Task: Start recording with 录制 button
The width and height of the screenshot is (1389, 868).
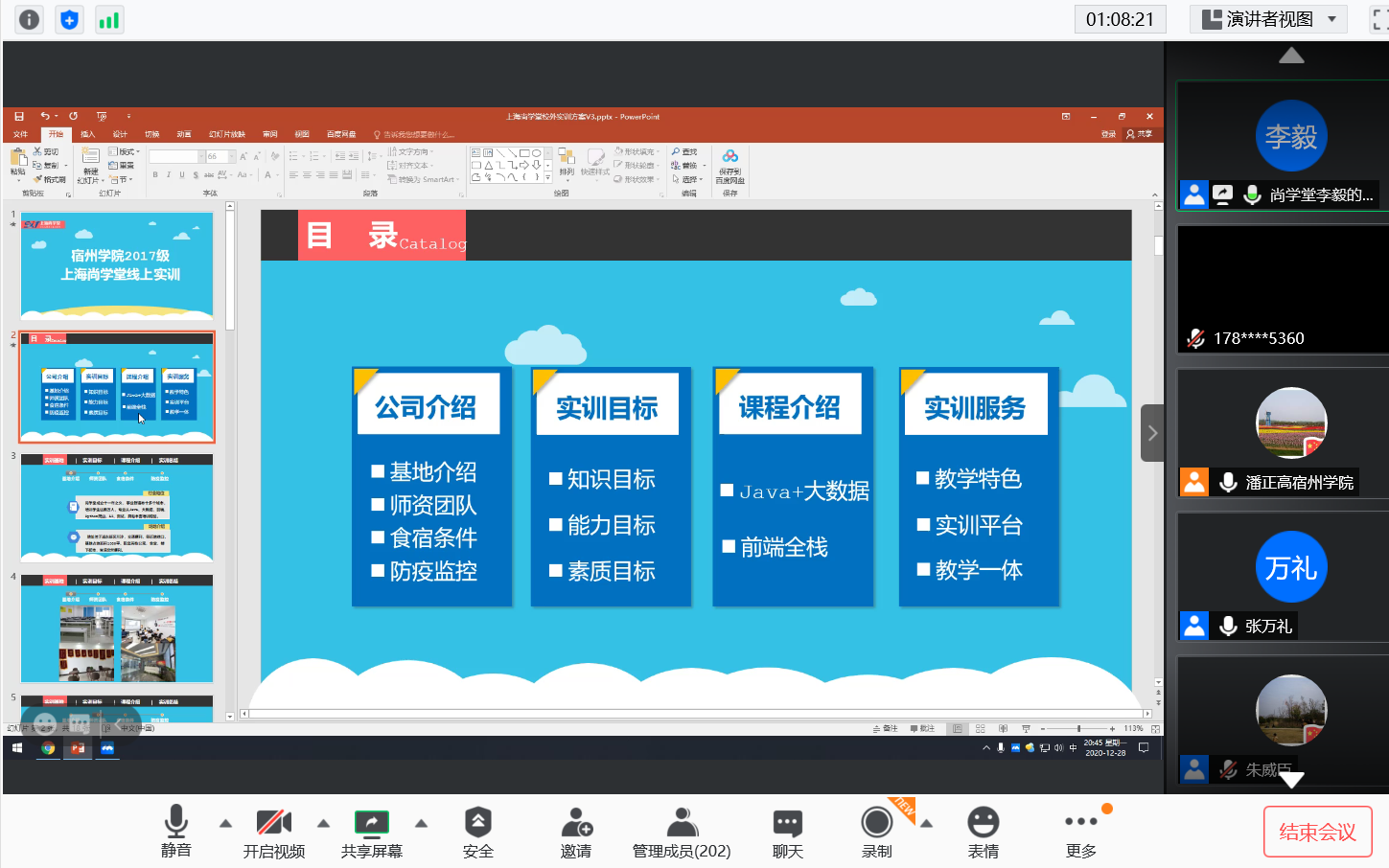Action: (x=876, y=832)
